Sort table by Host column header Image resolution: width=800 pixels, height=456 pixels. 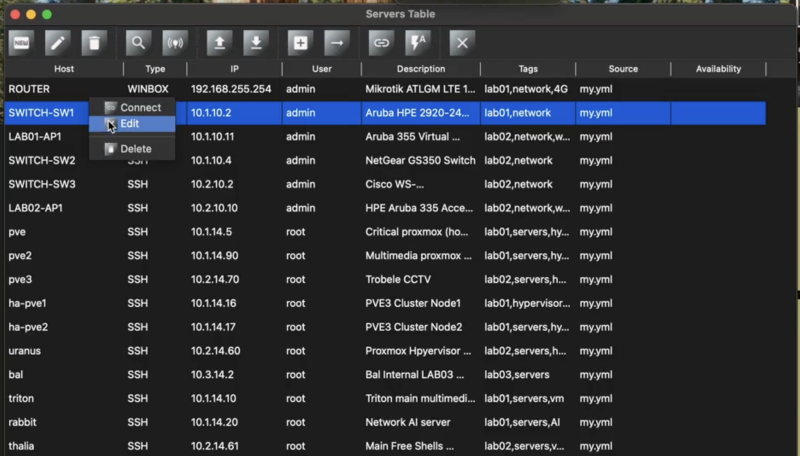64,69
